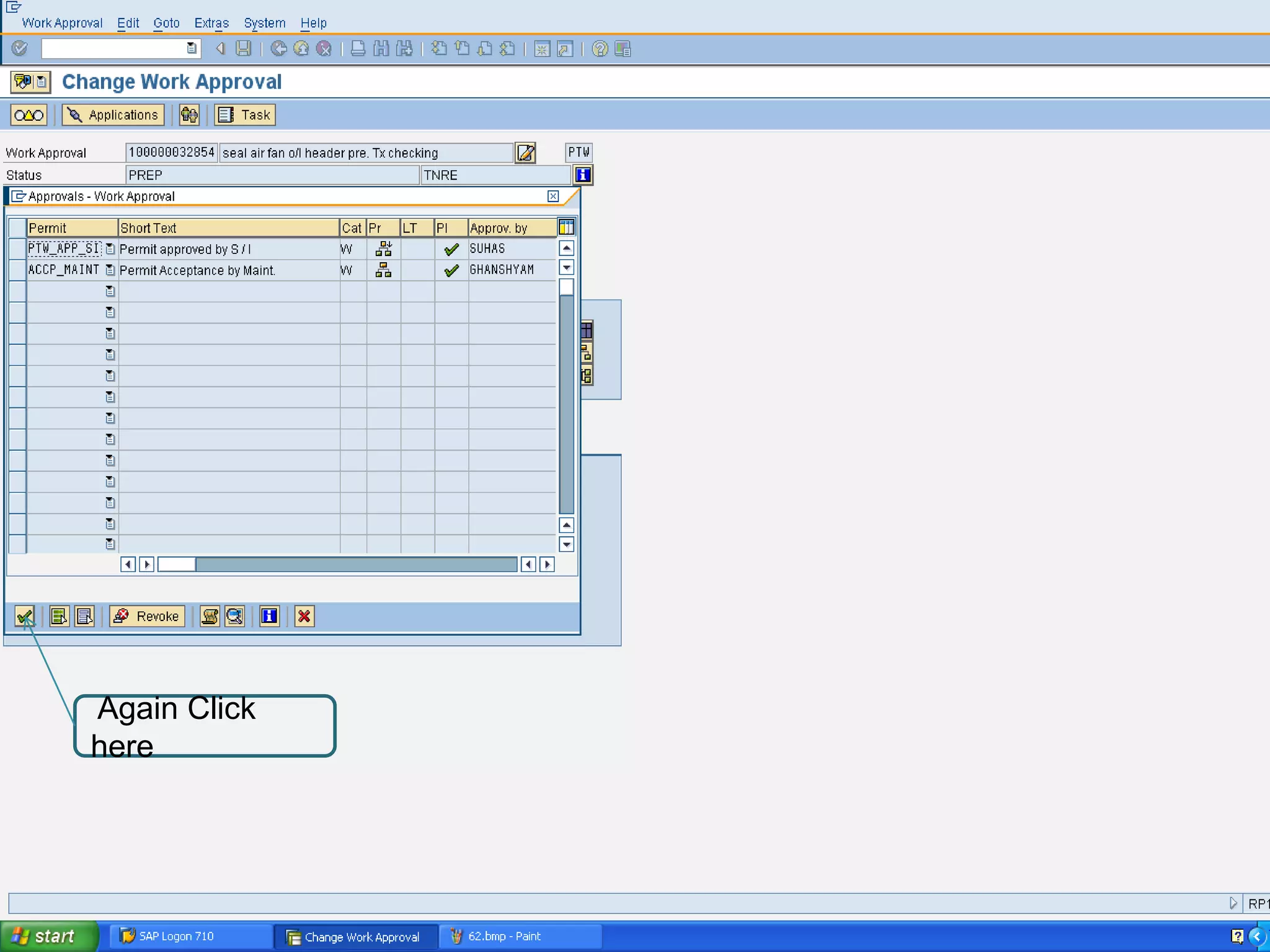Select the PTW_APP_SI row selector

point(17,249)
